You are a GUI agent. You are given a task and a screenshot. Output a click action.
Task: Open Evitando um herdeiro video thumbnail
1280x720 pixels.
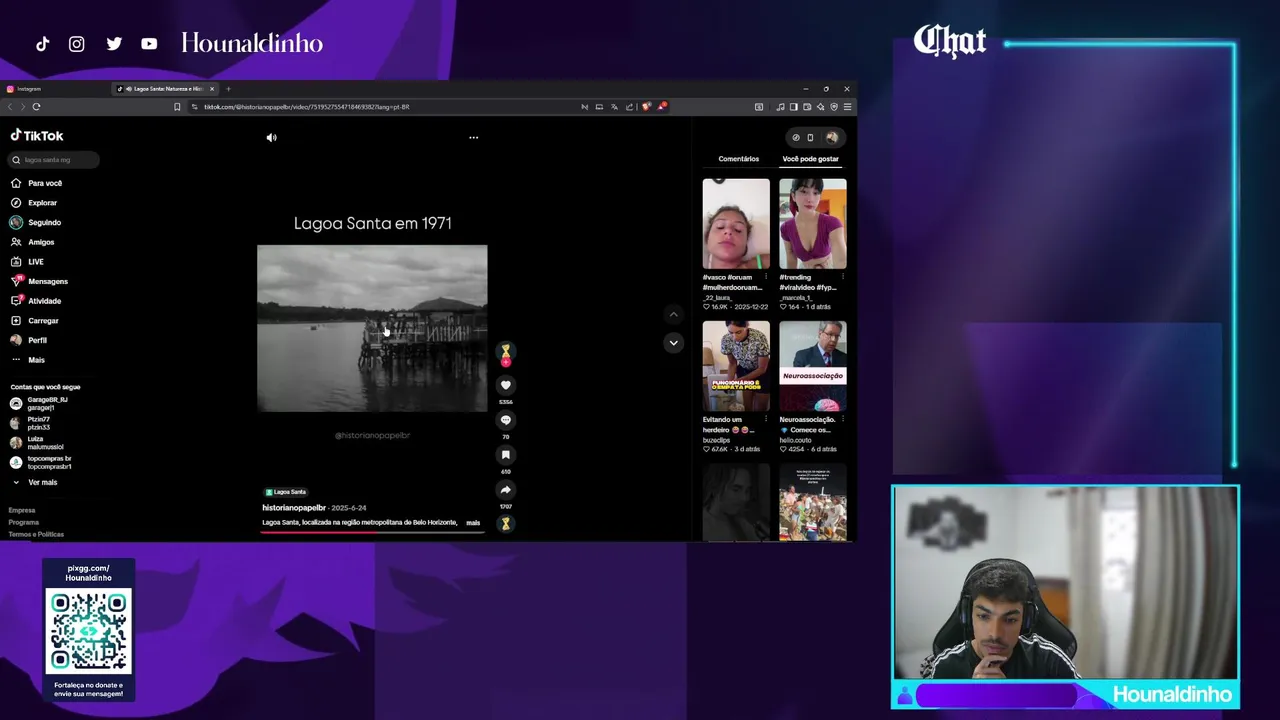point(736,366)
